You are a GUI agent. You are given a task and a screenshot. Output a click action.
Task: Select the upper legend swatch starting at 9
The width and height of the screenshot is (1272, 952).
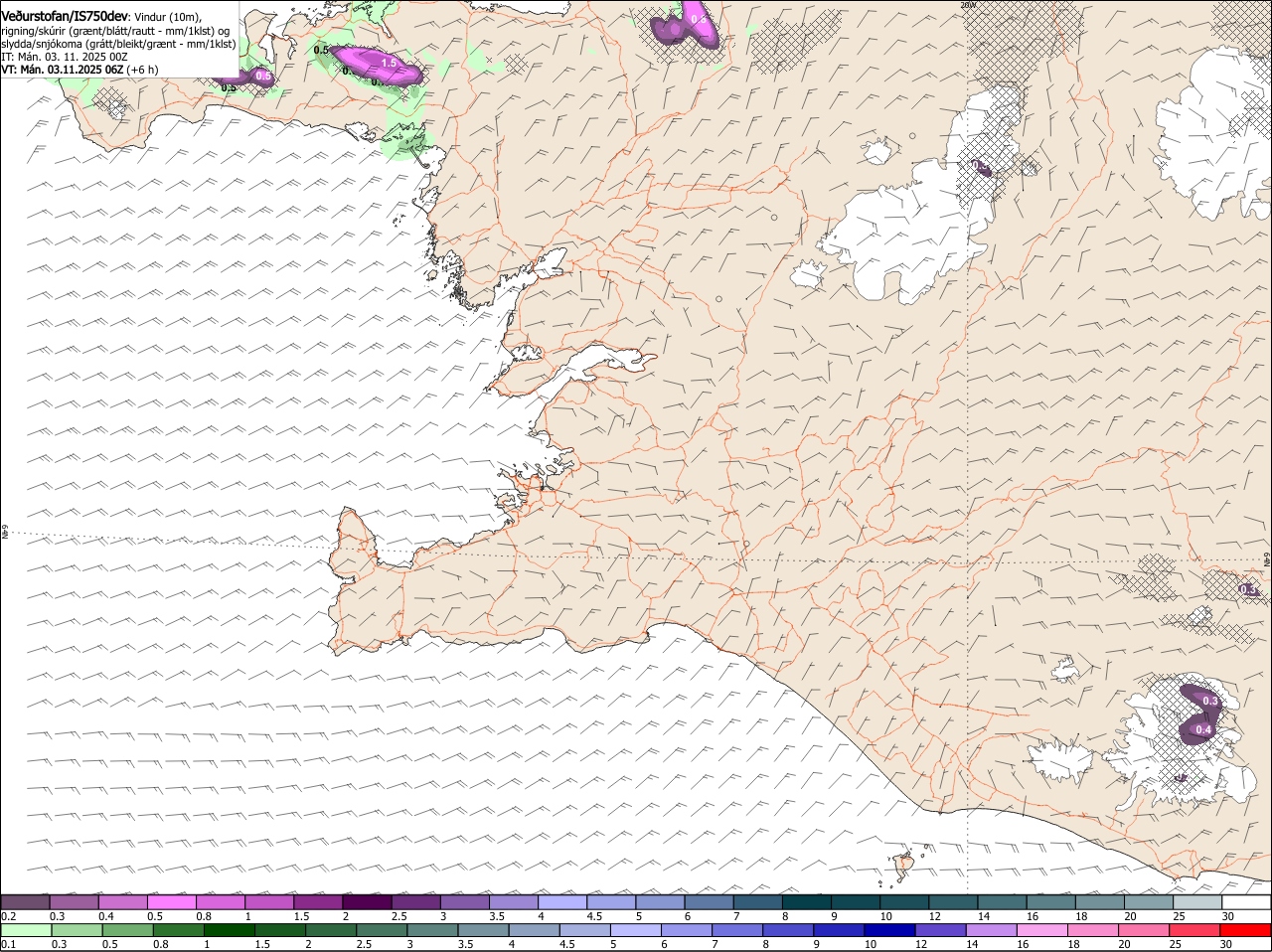click(856, 901)
